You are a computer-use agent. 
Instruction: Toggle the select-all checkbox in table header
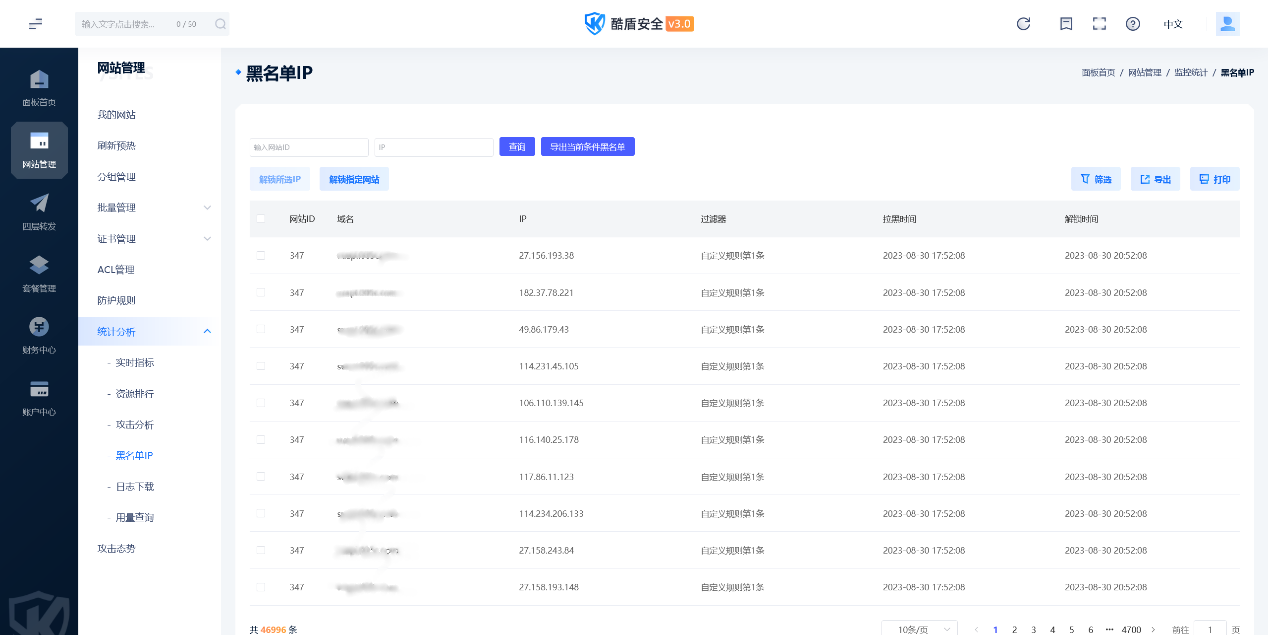point(261,218)
